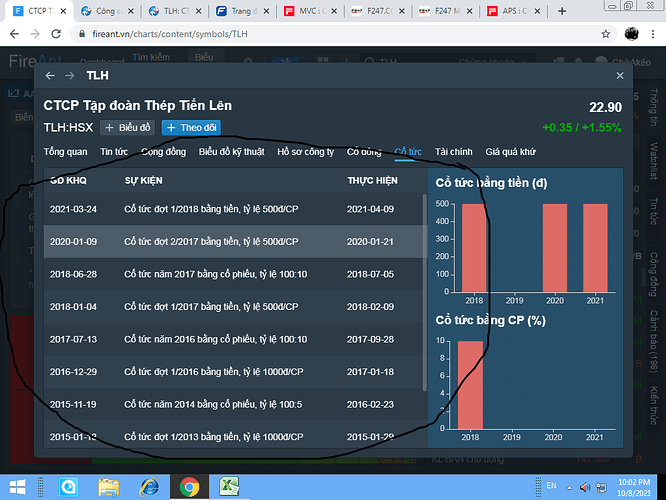This screenshot has height=500, width=666.
Task: Switch to the TLH: CT browser tab
Action: click(175, 11)
